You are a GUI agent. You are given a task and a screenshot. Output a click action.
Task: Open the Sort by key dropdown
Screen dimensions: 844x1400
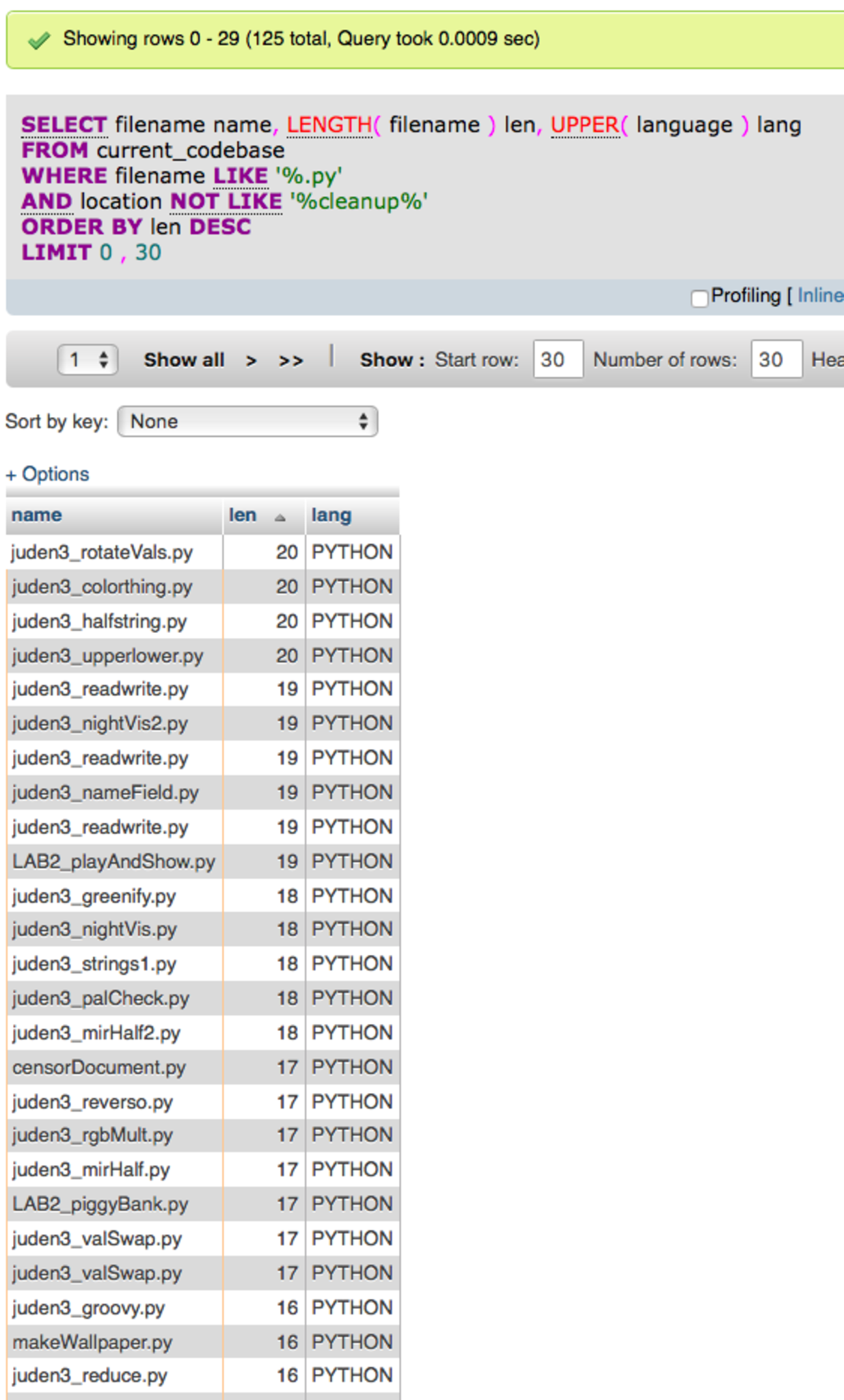(x=247, y=421)
